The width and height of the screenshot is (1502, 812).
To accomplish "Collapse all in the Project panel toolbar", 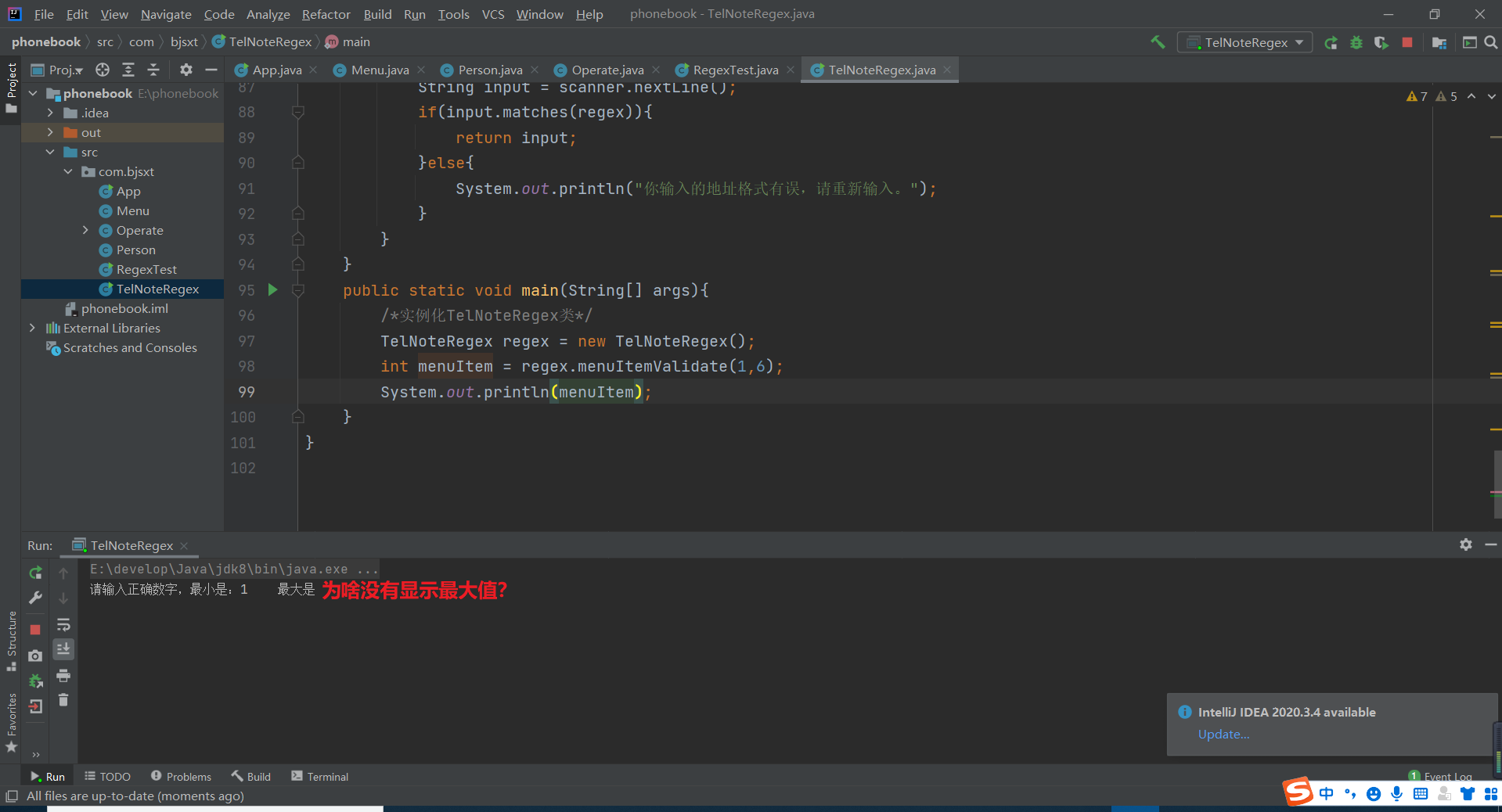I will click(x=153, y=70).
